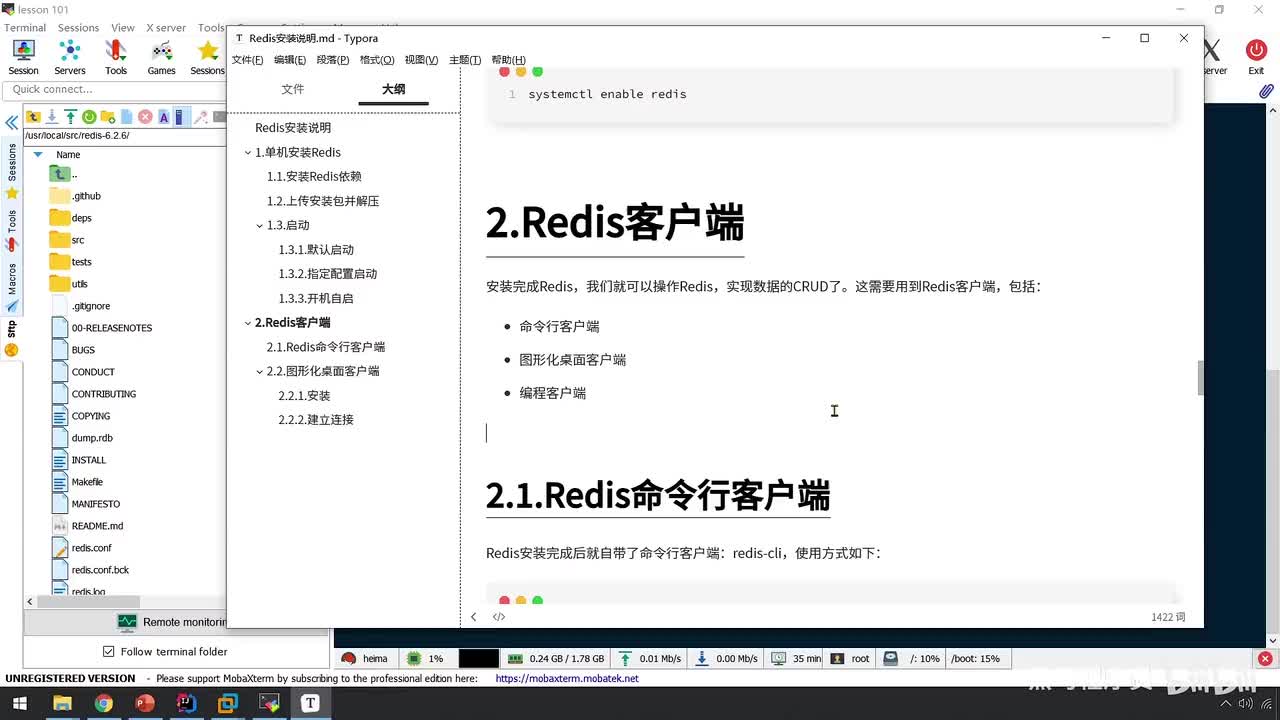1280x720 pixels.
Task: Collapse the 2.2.图形化桌面客户端 outline node
Action: click(259, 371)
